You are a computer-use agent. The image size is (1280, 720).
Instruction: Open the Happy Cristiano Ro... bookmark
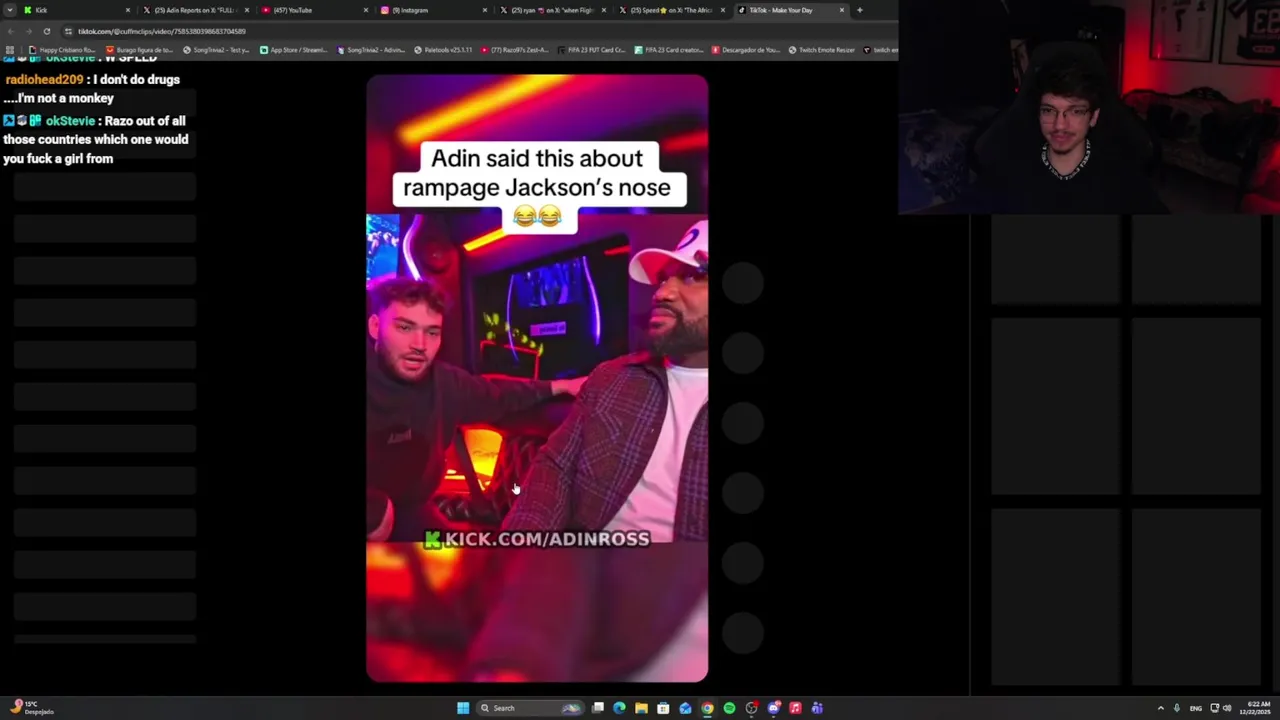point(62,50)
